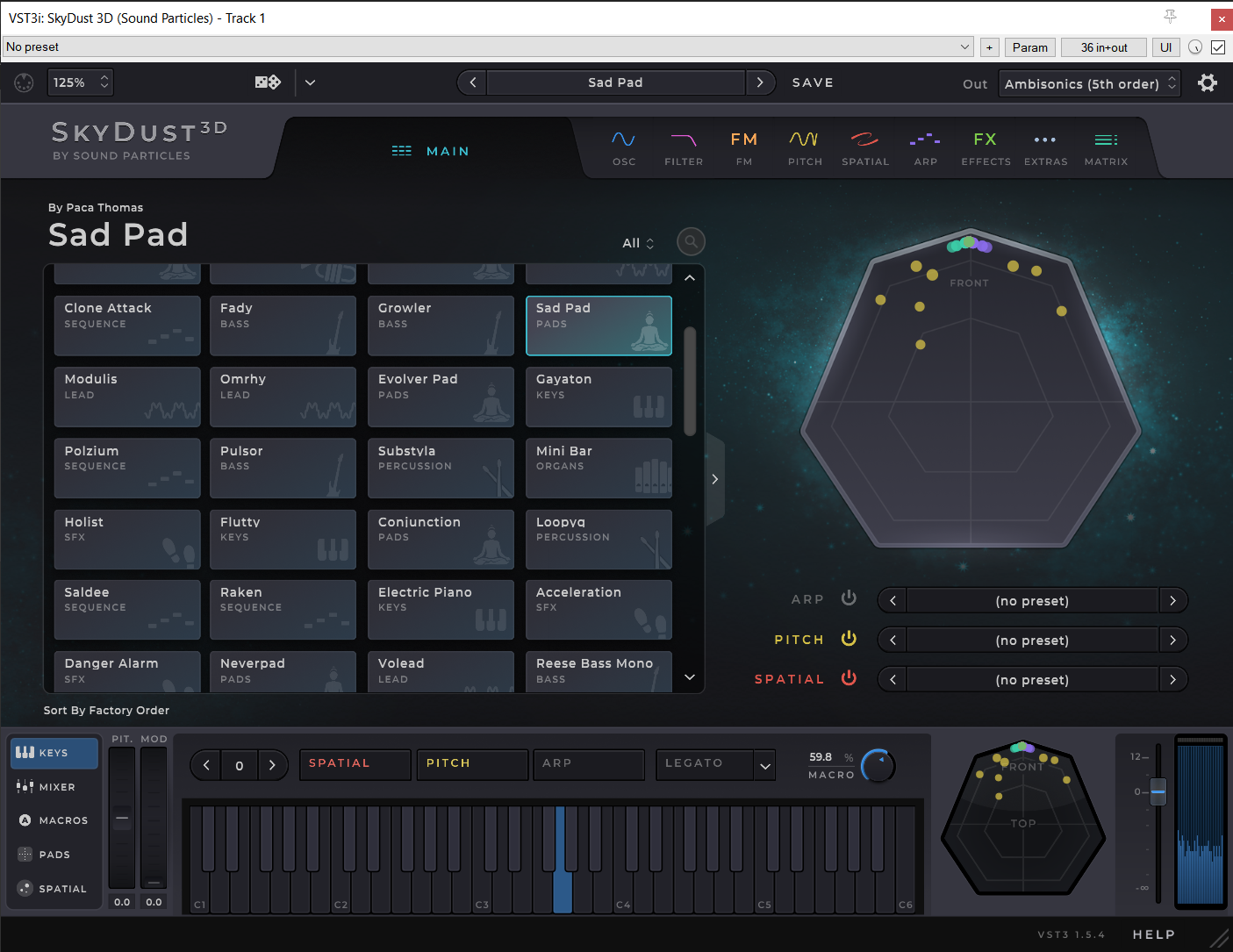This screenshot has height=952, width=1233.
Task: Click the randomize dice icon
Action: 266,82
